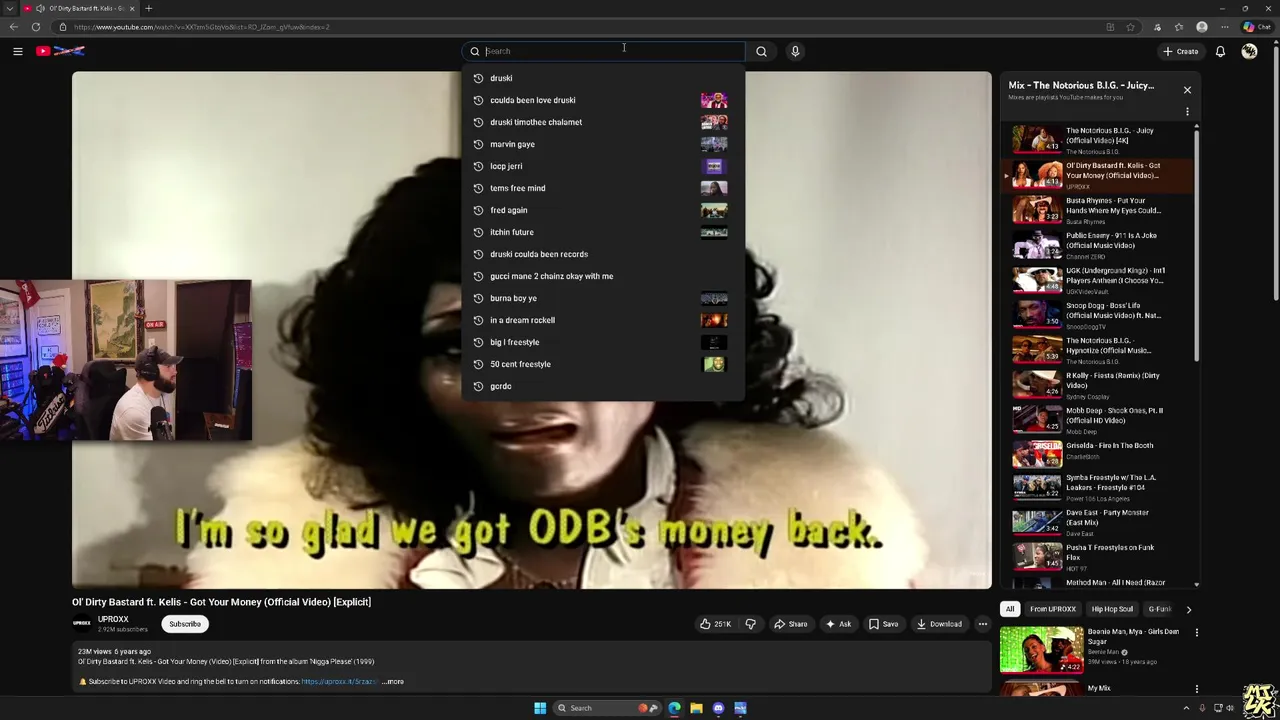Open the account avatar menu
1280x720 pixels.
click(1249, 51)
